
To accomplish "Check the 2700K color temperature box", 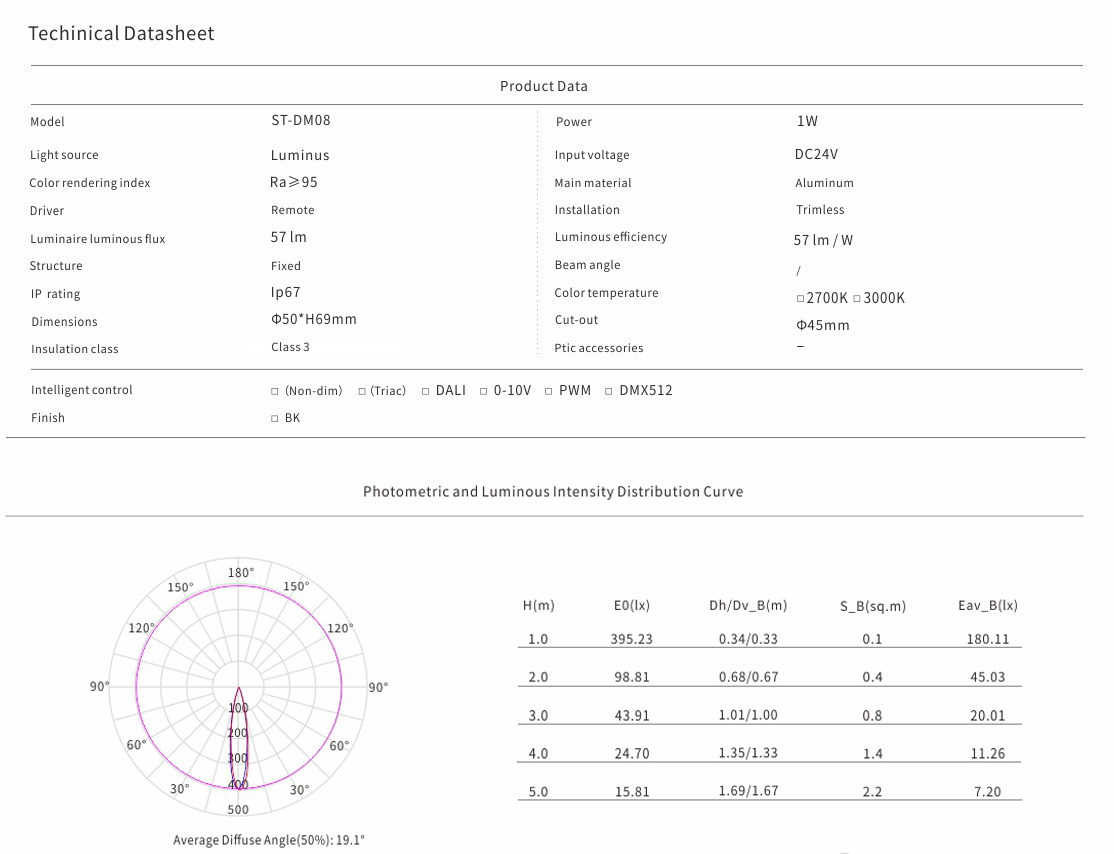I will tap(800, 299).
